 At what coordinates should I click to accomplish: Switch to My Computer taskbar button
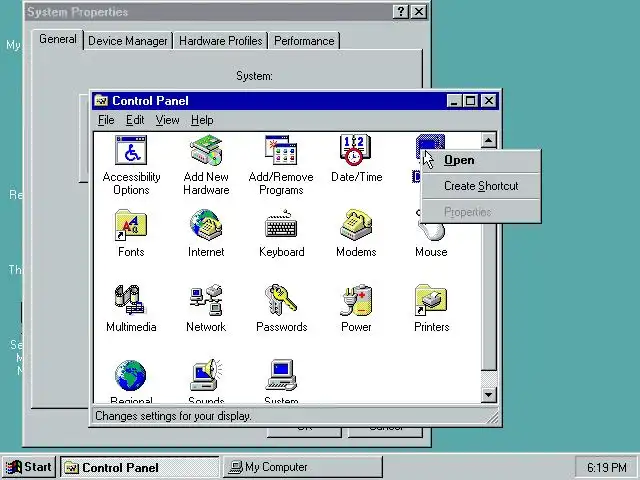(x=303, y=467)
